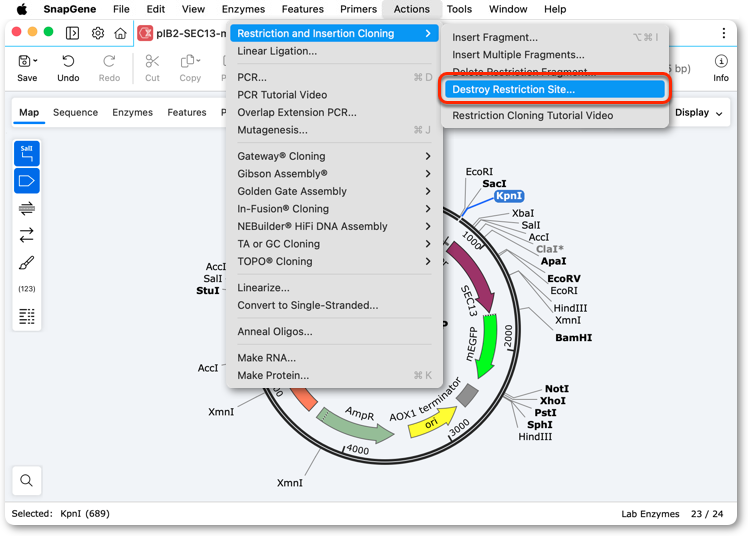Choose Overlap Extension PCR…
The width and height of the screenshot is (748, 536).
tap(334, 113)
